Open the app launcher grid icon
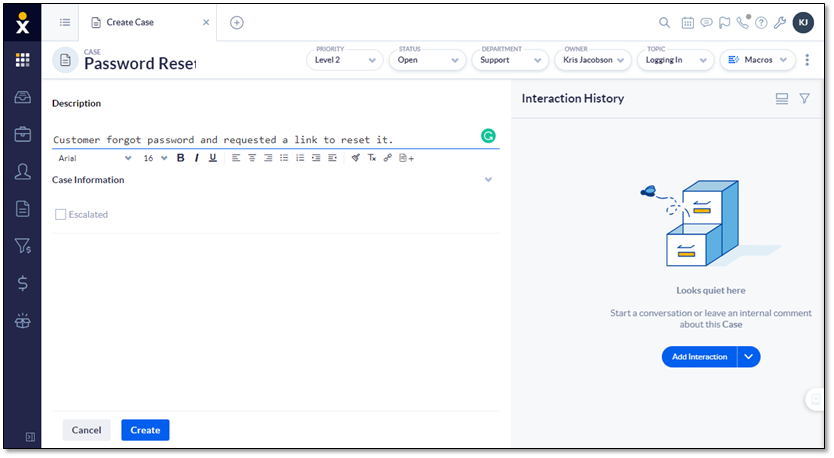This screenshot has height=458, width=834. pos(22,60)
